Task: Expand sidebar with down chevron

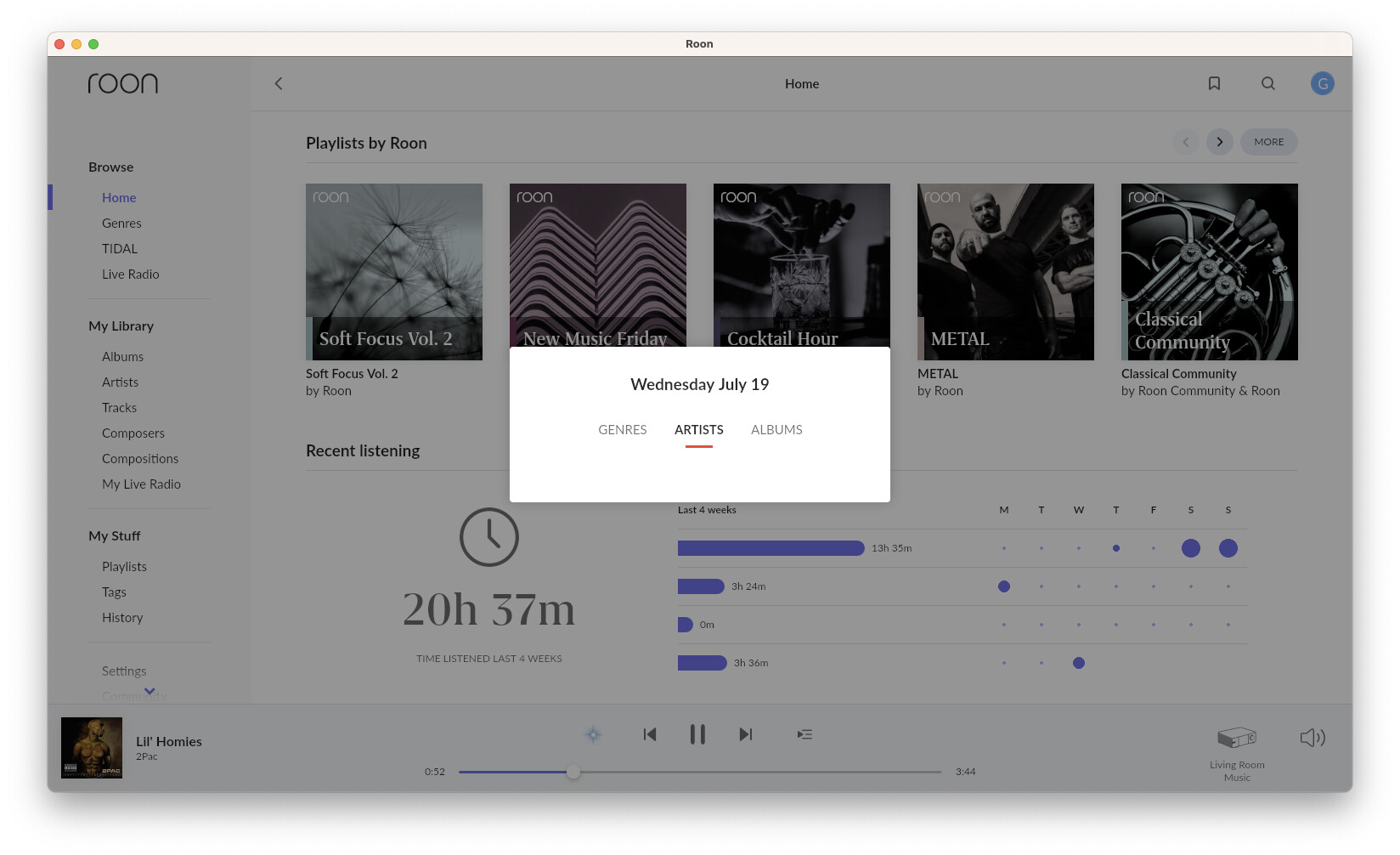Action: [x=150, y=691]
